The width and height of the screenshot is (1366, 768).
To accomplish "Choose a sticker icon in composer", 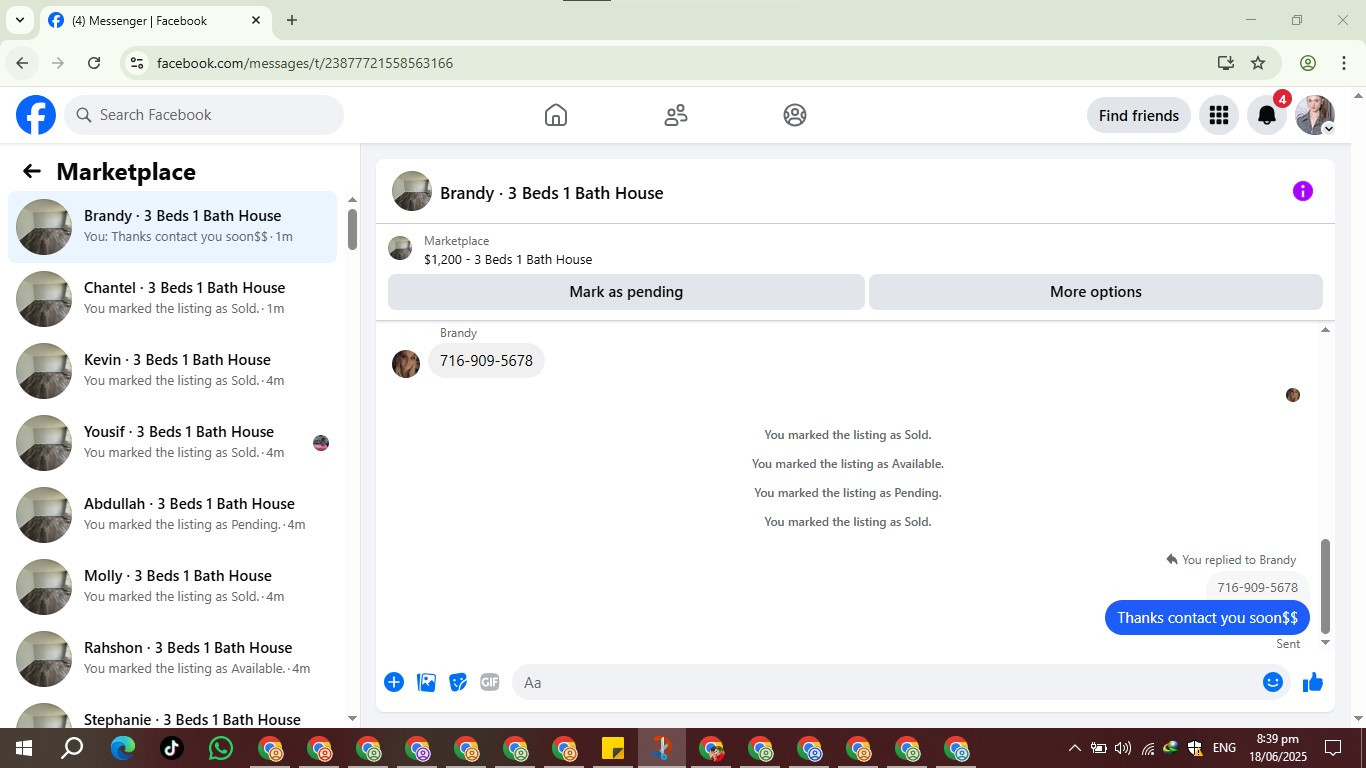I will pos(458,682).
